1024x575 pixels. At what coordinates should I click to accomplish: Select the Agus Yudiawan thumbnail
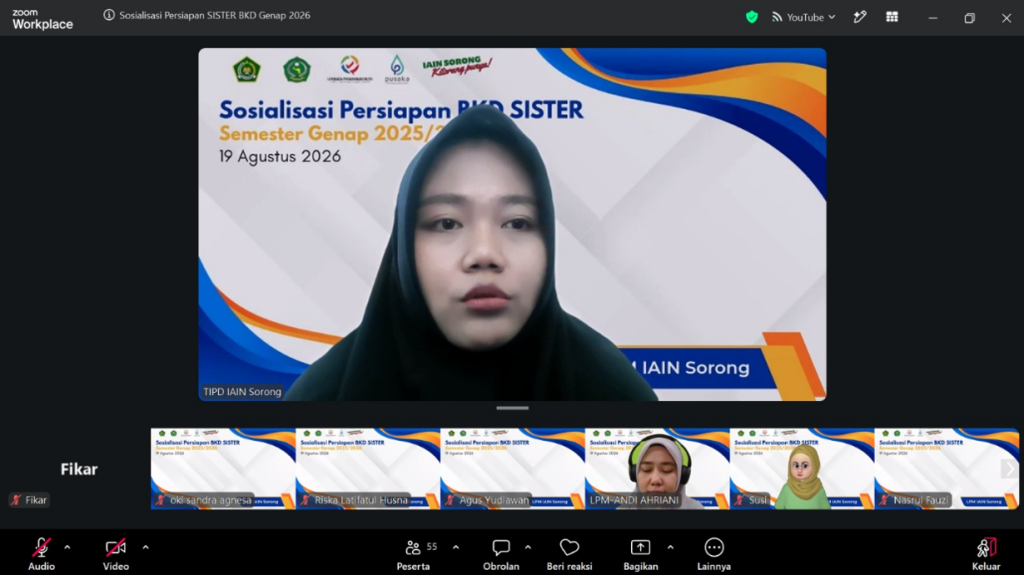[513, 468]
